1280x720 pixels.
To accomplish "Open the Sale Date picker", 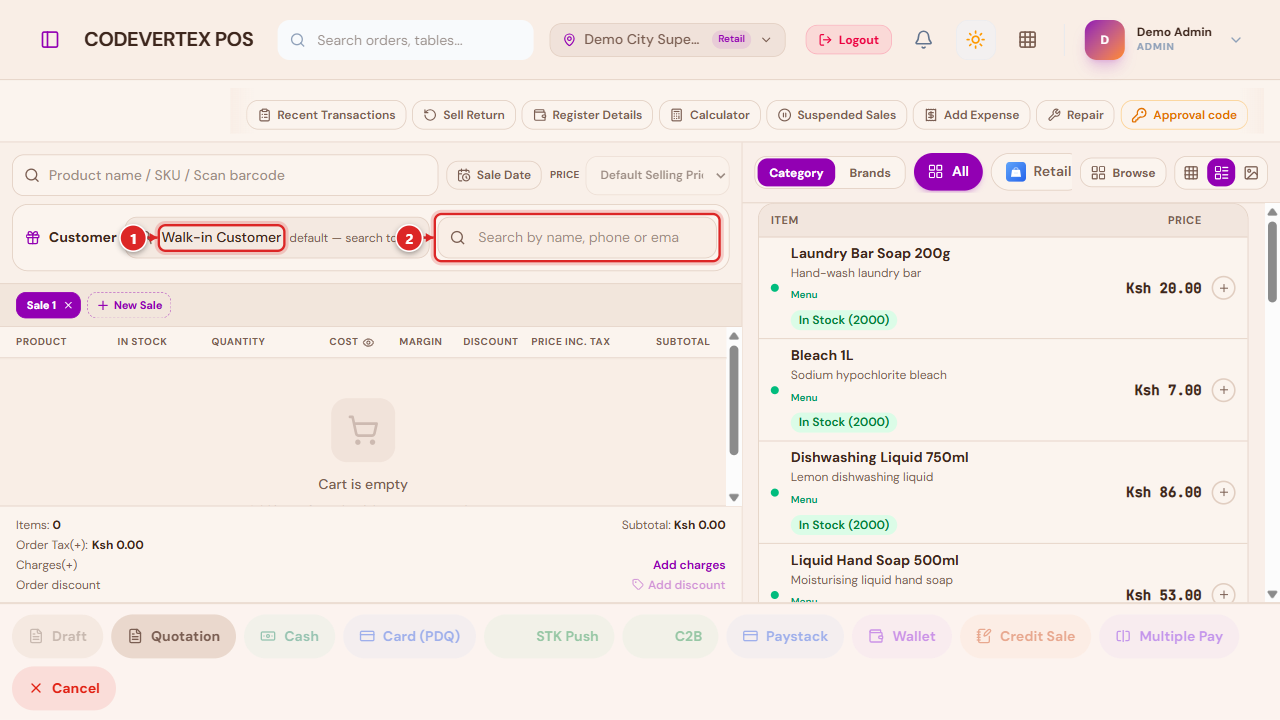I will (x=494, y=175).
